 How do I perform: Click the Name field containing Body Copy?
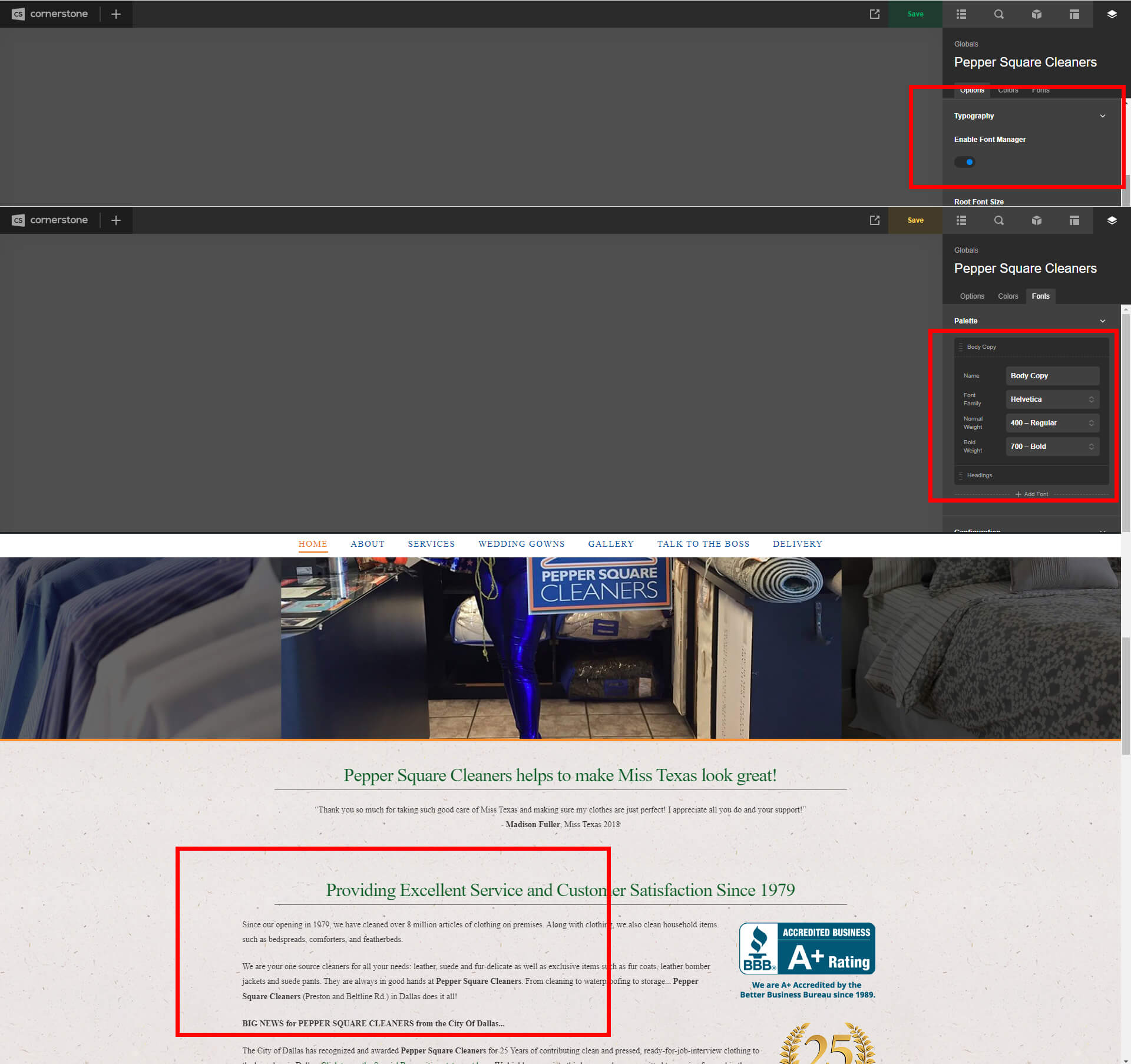tap(1052, 376)
